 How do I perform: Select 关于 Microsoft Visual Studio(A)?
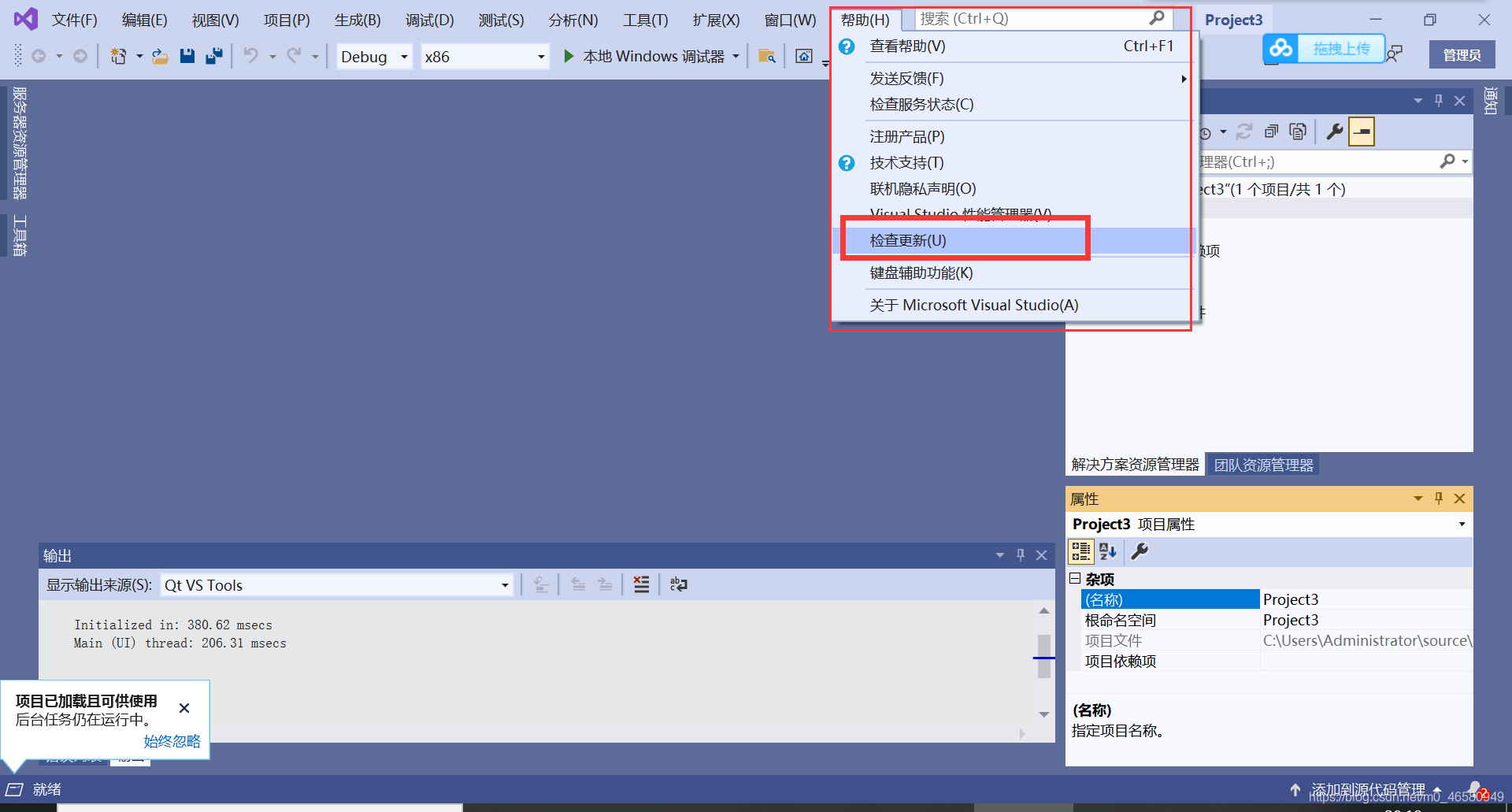1014,305
